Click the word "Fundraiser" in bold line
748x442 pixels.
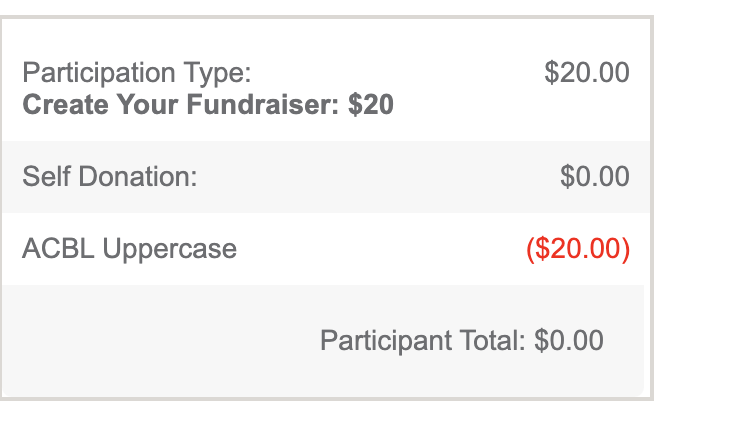pyautogui.click(x=261, y=104)
